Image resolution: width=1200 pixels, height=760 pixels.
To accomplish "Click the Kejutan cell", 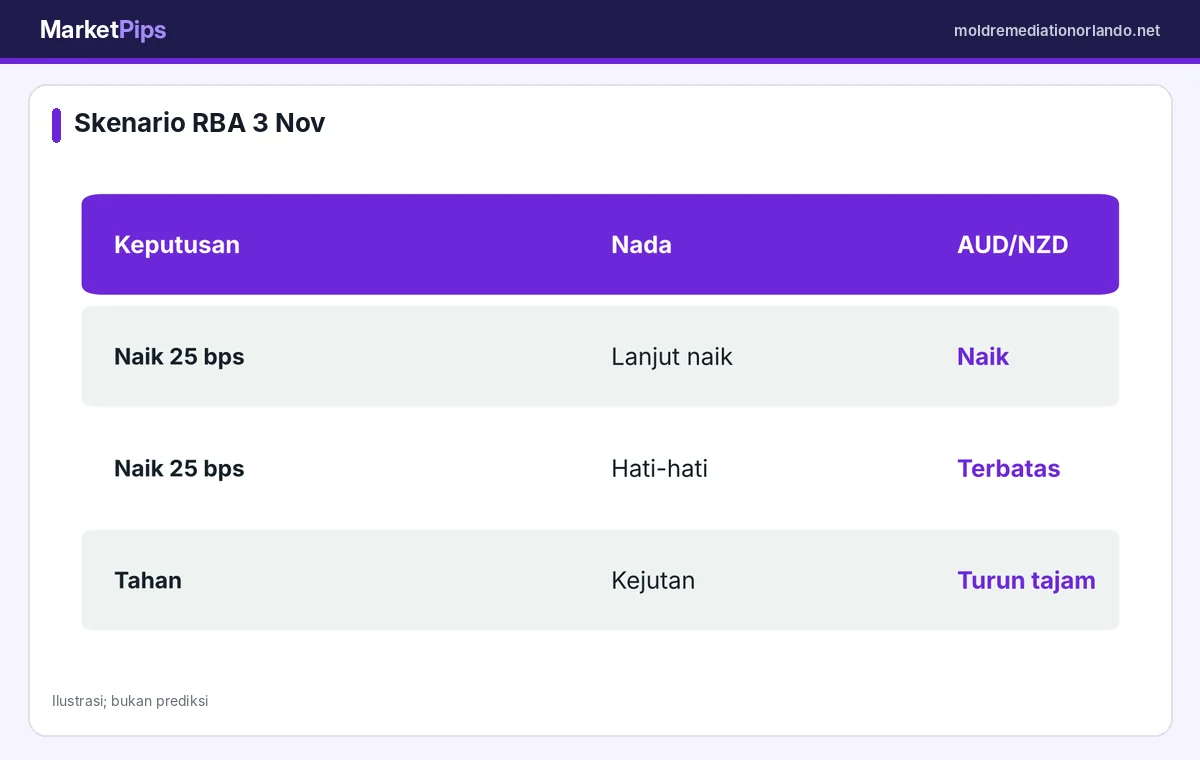I will [x=653, y=581].
